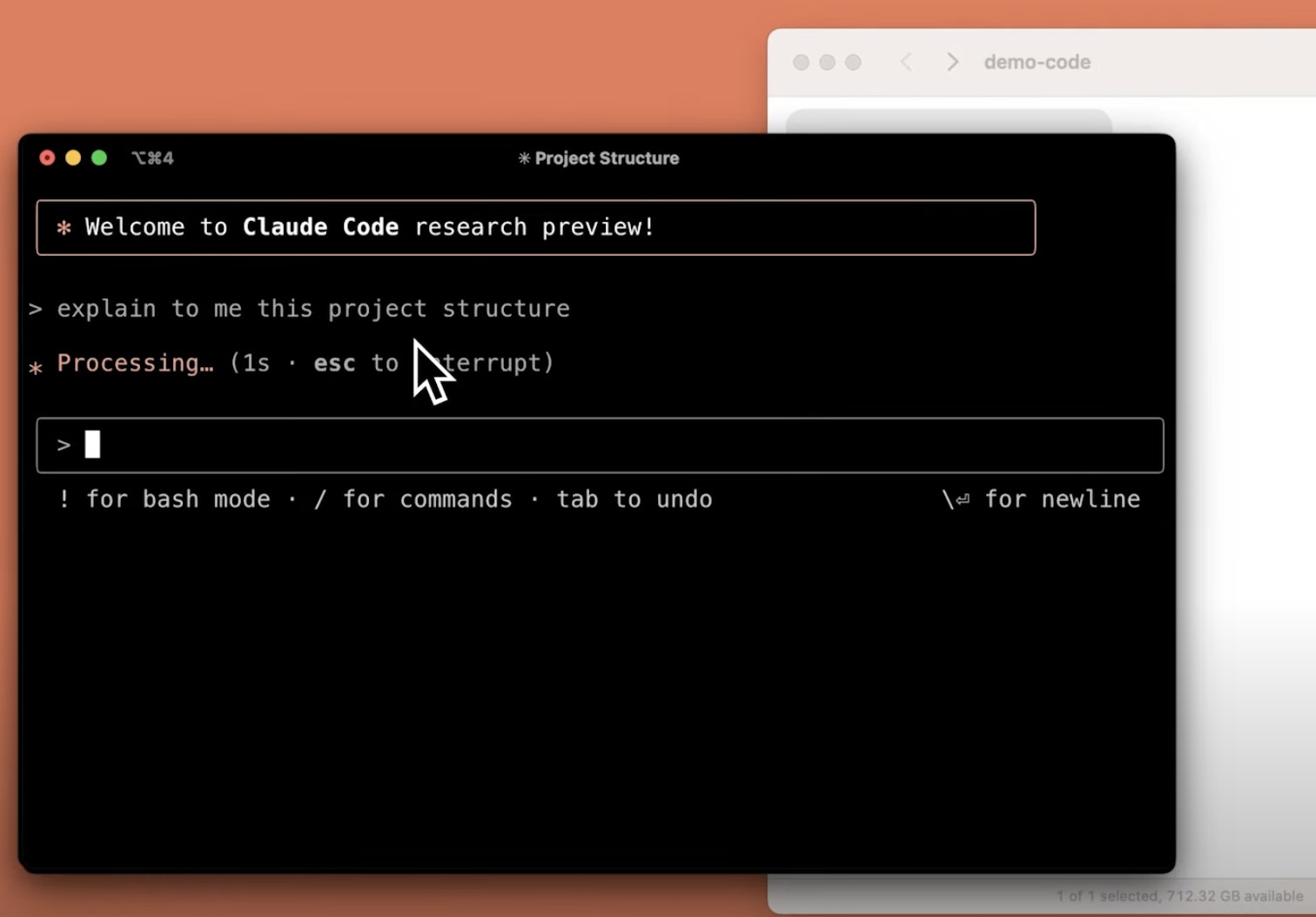
Task: Click the keyboard shortcut label ⌥⌘4
Action: pyautogui.click(x=152, y=157)
